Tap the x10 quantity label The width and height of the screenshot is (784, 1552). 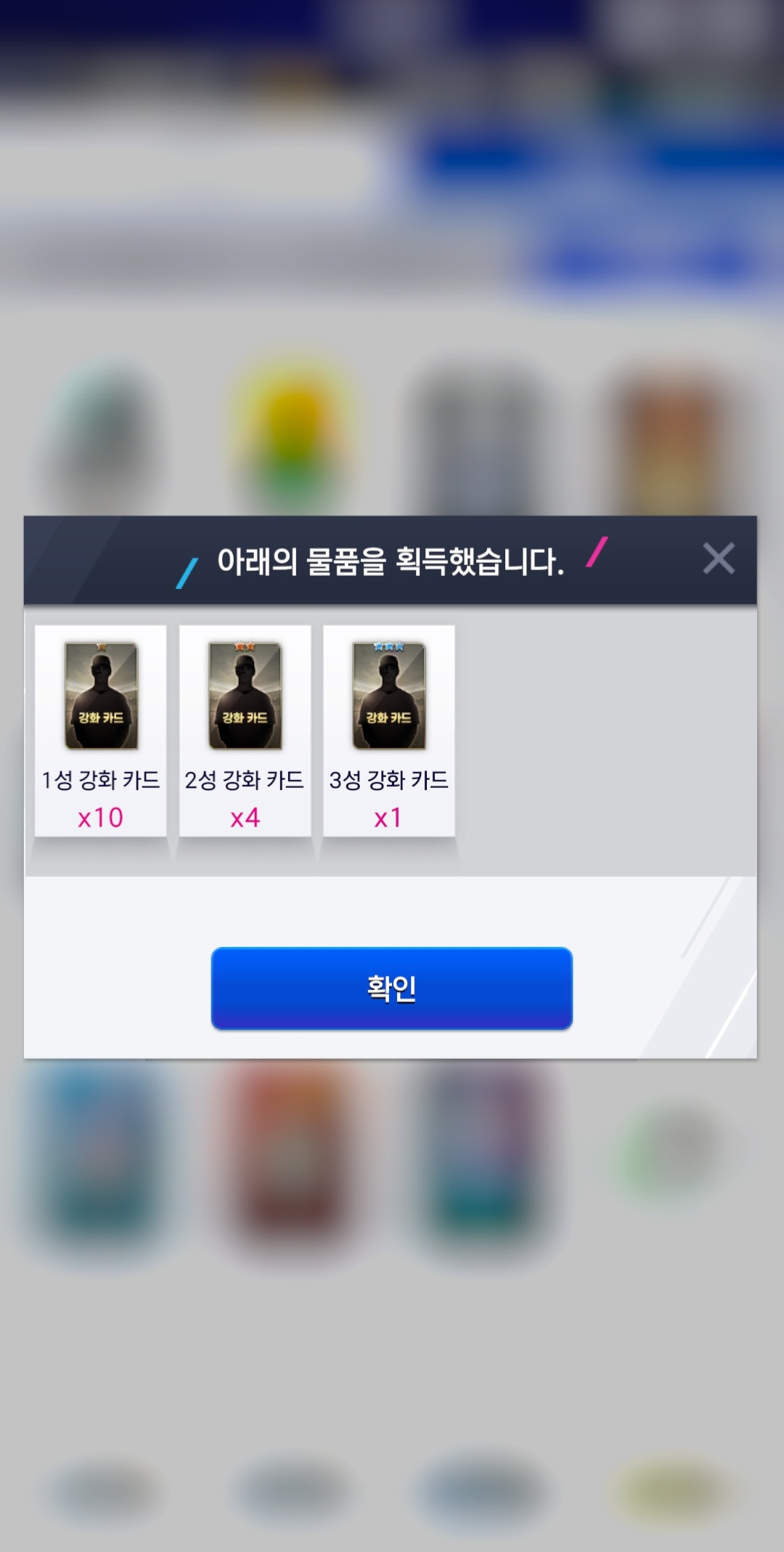(x=100, y=818)
